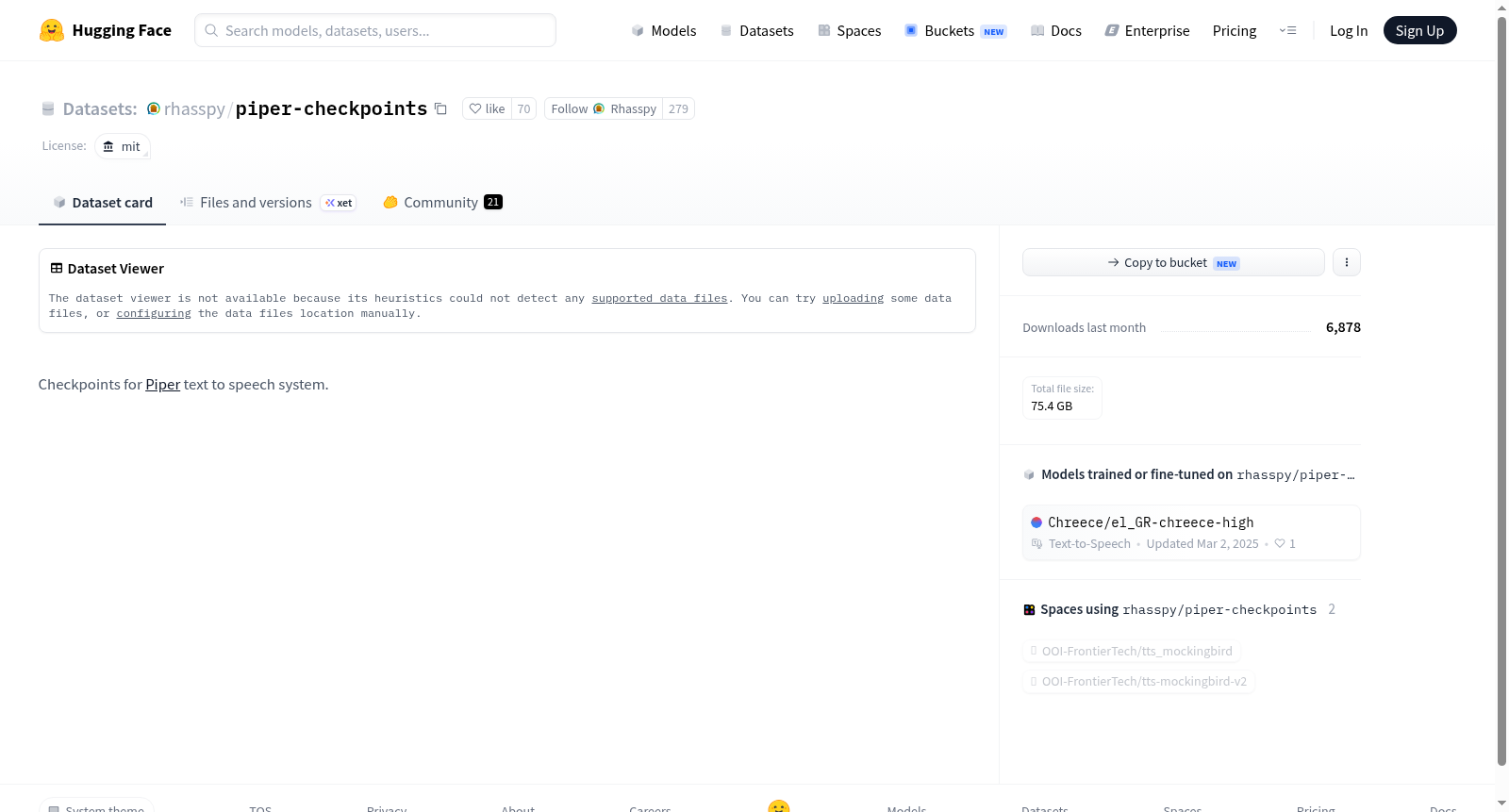Click the Sign Up button
The width and height of the screenshot is (1509, 812).
click(1420, 30)
